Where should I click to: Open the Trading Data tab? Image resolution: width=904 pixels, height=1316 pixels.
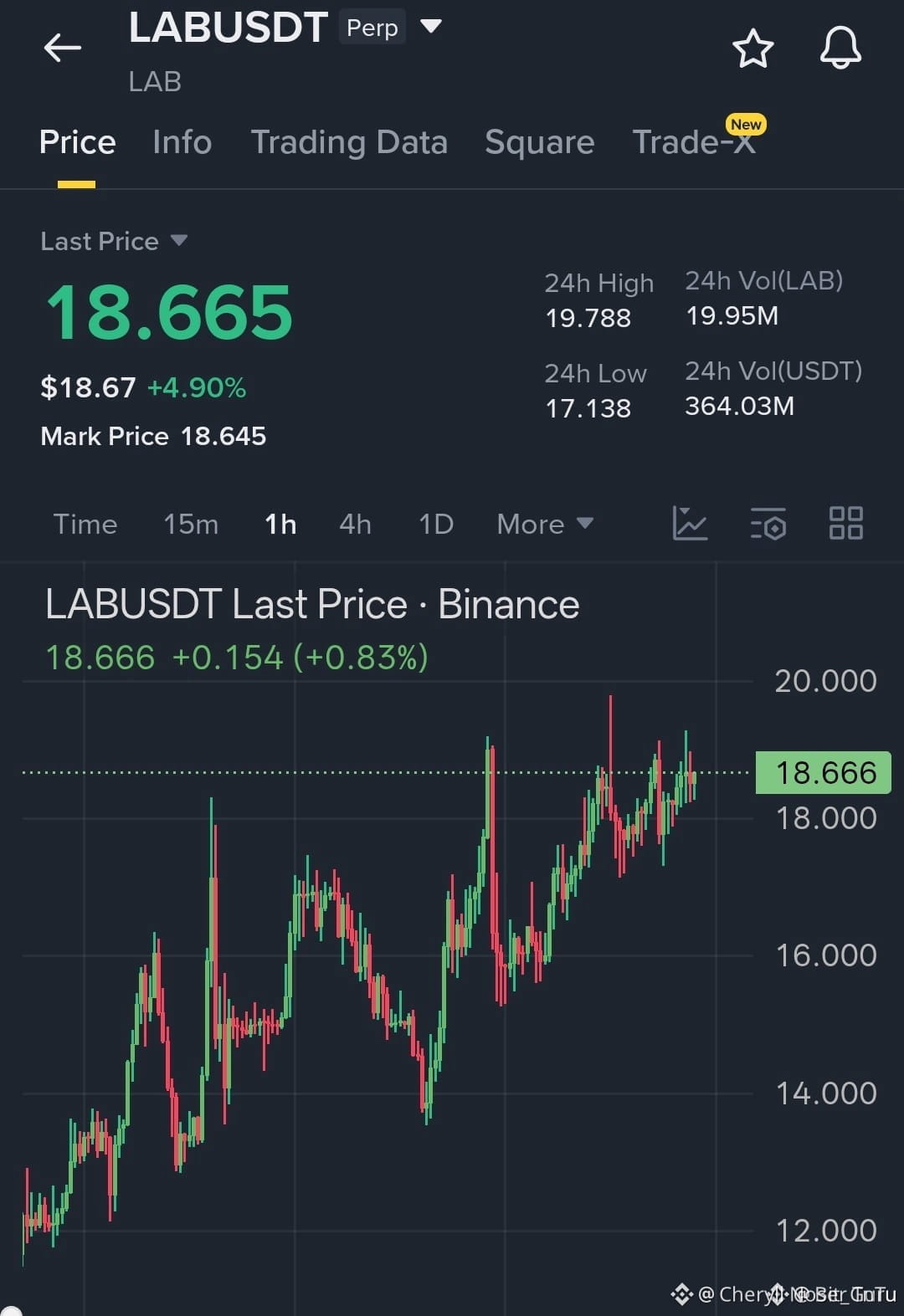(349, 142)
